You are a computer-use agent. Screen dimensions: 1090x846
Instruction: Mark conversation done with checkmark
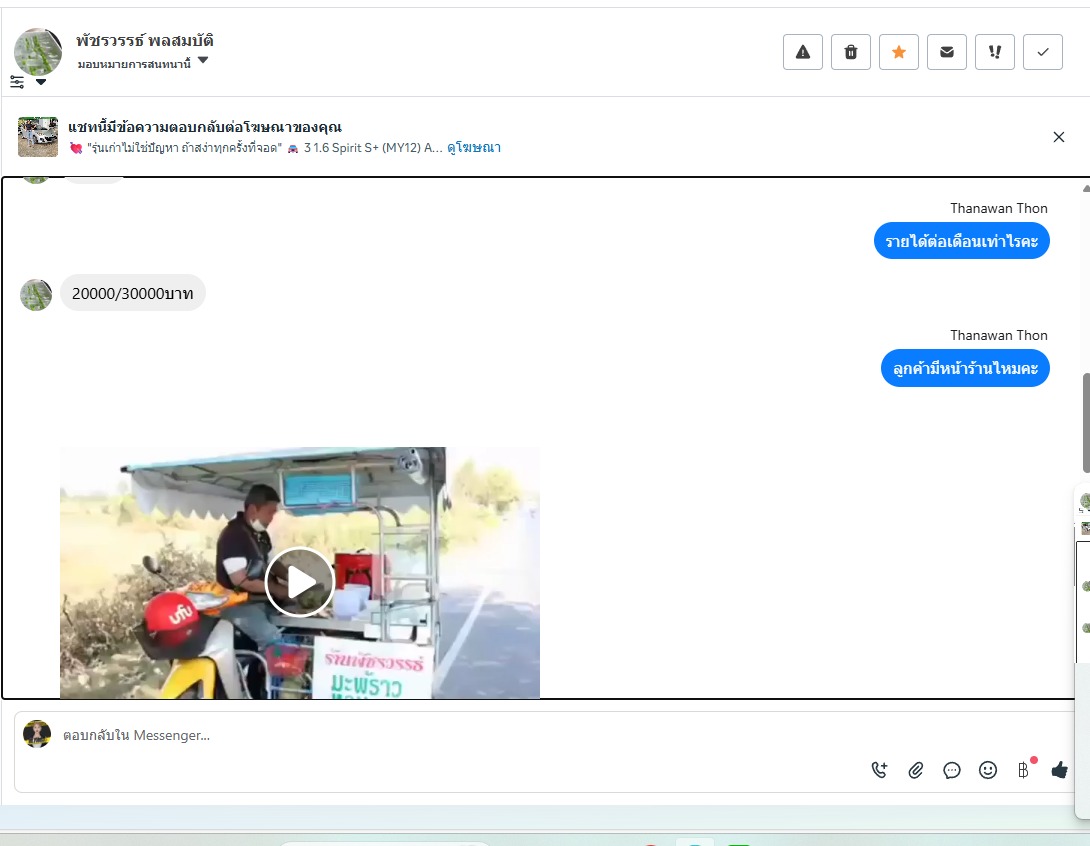pyautogui.click(x=1043, y=52)
